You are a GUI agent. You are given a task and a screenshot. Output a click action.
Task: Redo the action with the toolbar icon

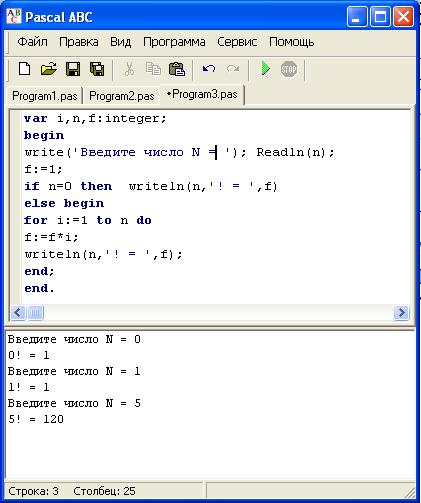(x=233, y=69)
